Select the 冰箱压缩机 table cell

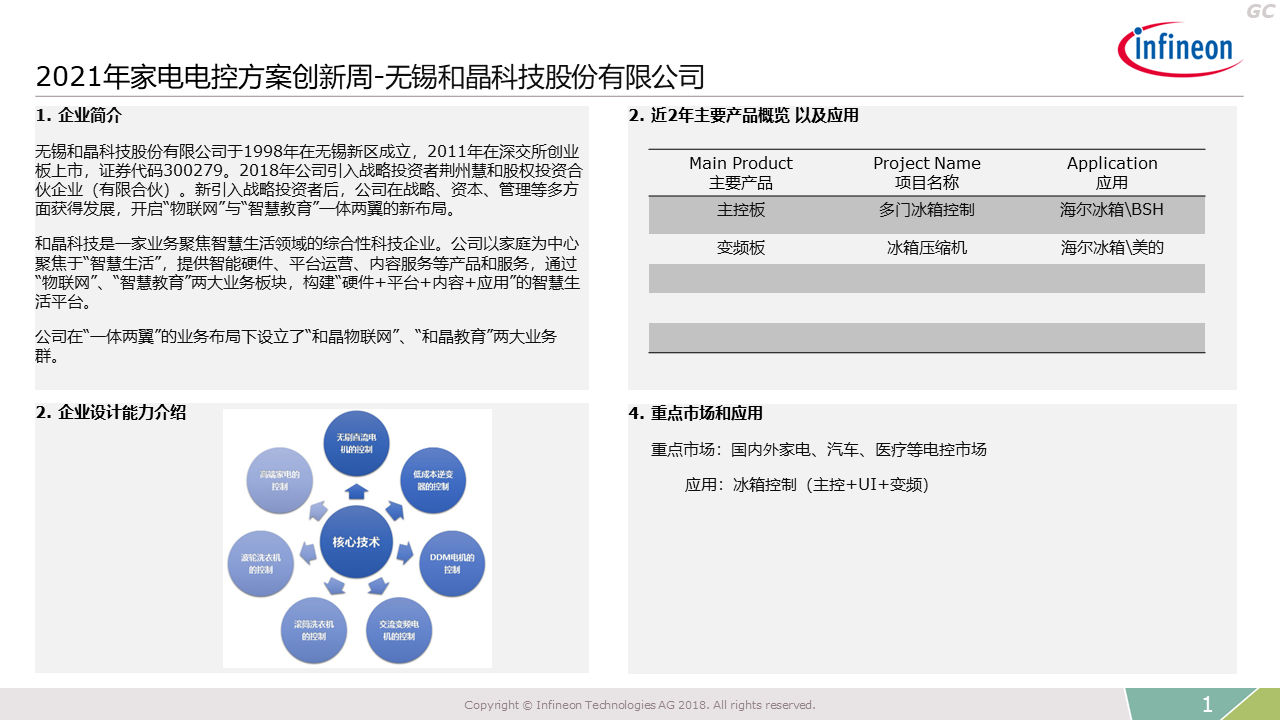(x=927, y=248)
